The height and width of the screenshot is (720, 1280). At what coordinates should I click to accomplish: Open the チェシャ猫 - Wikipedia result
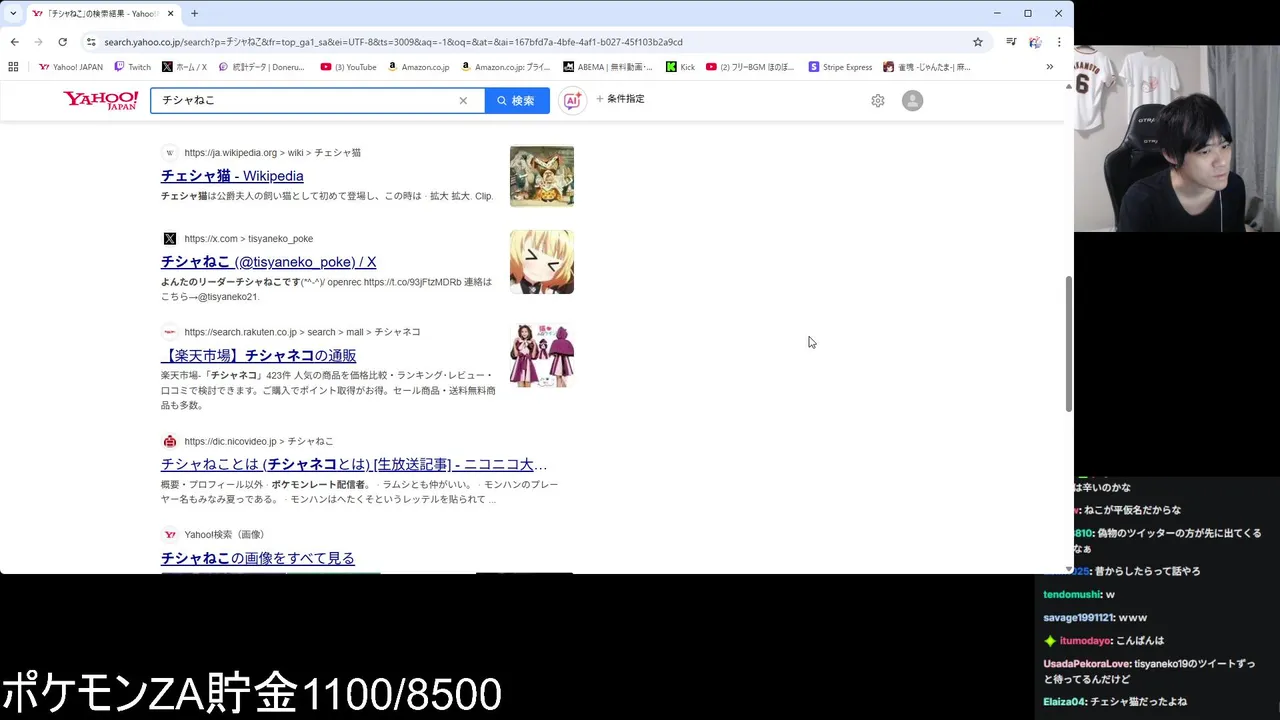click(x=232, y=176)
